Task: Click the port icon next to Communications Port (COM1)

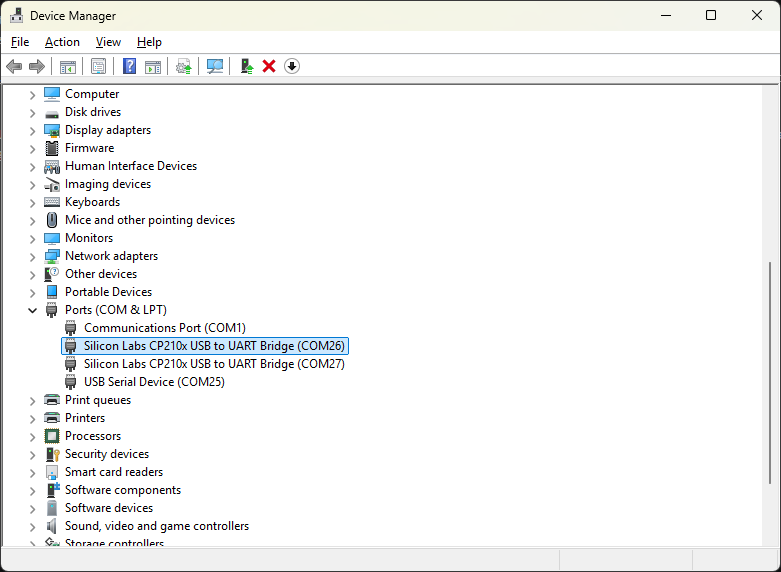Action: [71, 328]
